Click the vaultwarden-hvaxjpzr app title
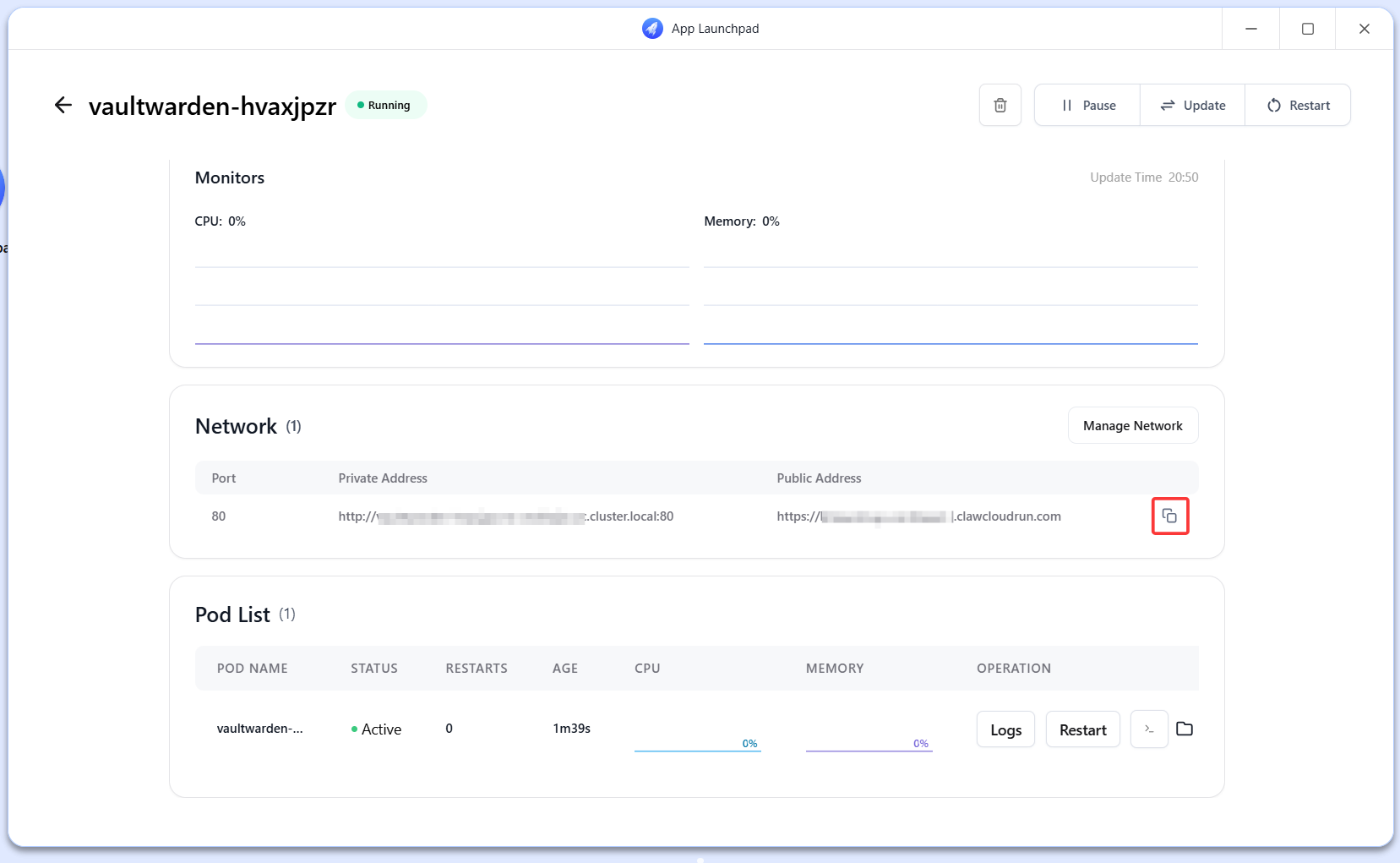This screenshot has width=1400, height=863. 212,106
